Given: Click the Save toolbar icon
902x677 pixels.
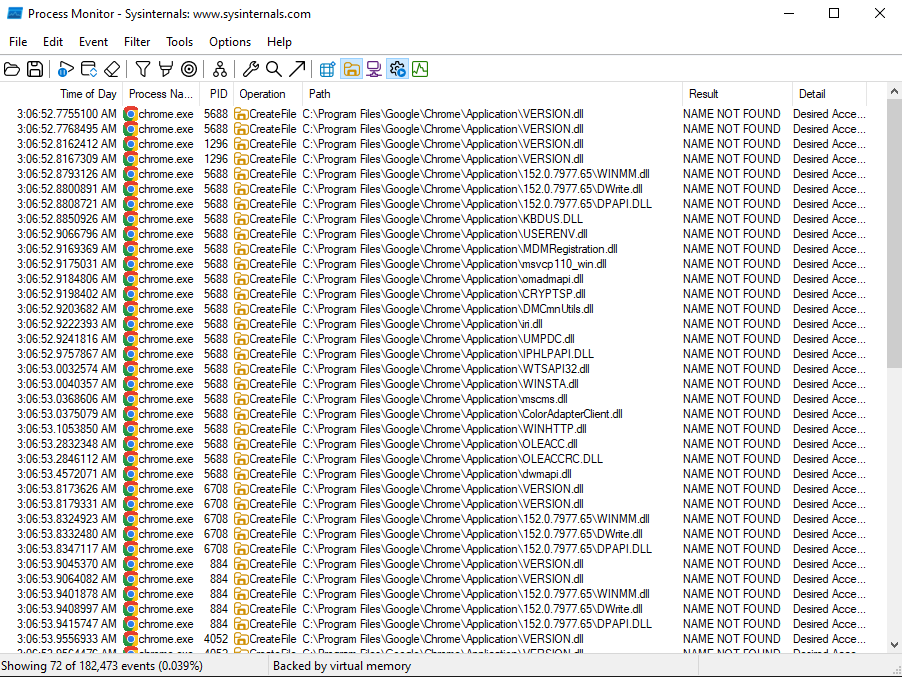Looking at the screenshot, I should tap(35, 70).
